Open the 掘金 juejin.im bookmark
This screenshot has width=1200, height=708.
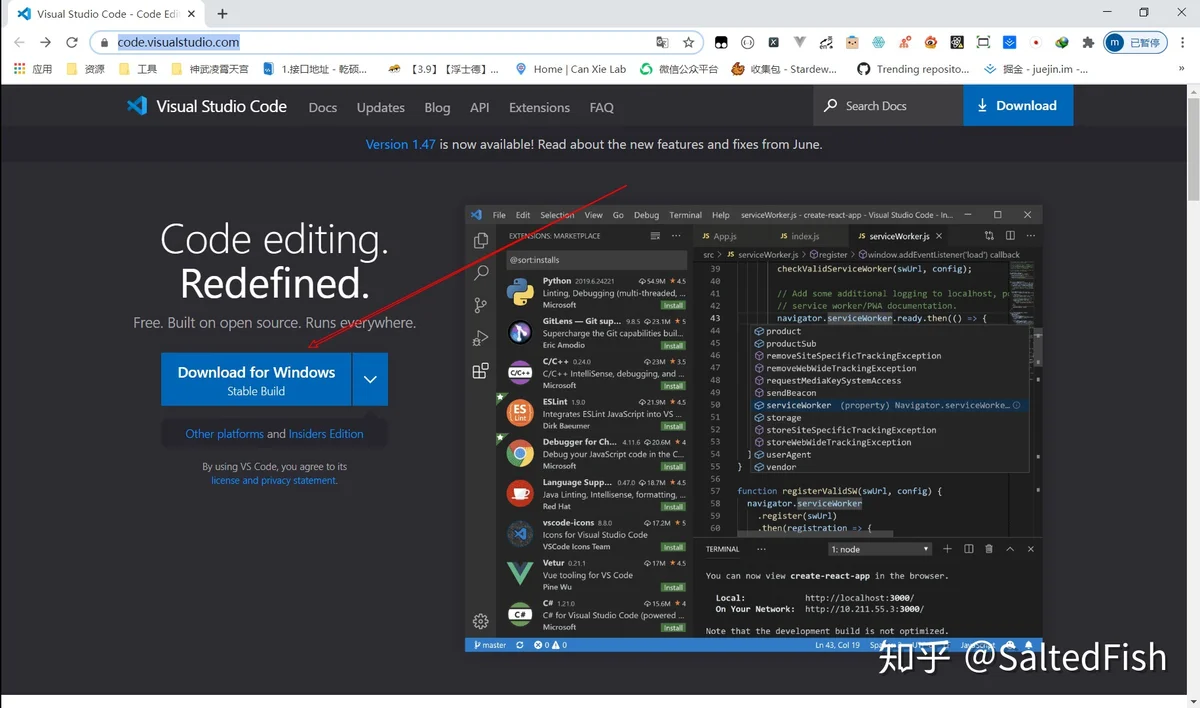1035,69
